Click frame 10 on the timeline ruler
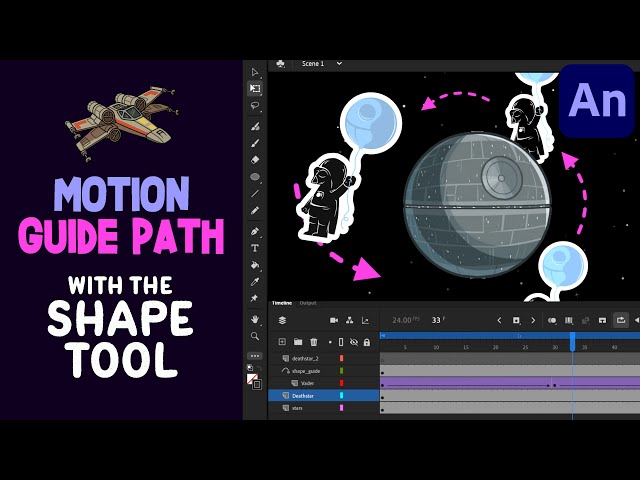Screen dimensions: 640x480 pyautogui.click(x=436, y=347)
